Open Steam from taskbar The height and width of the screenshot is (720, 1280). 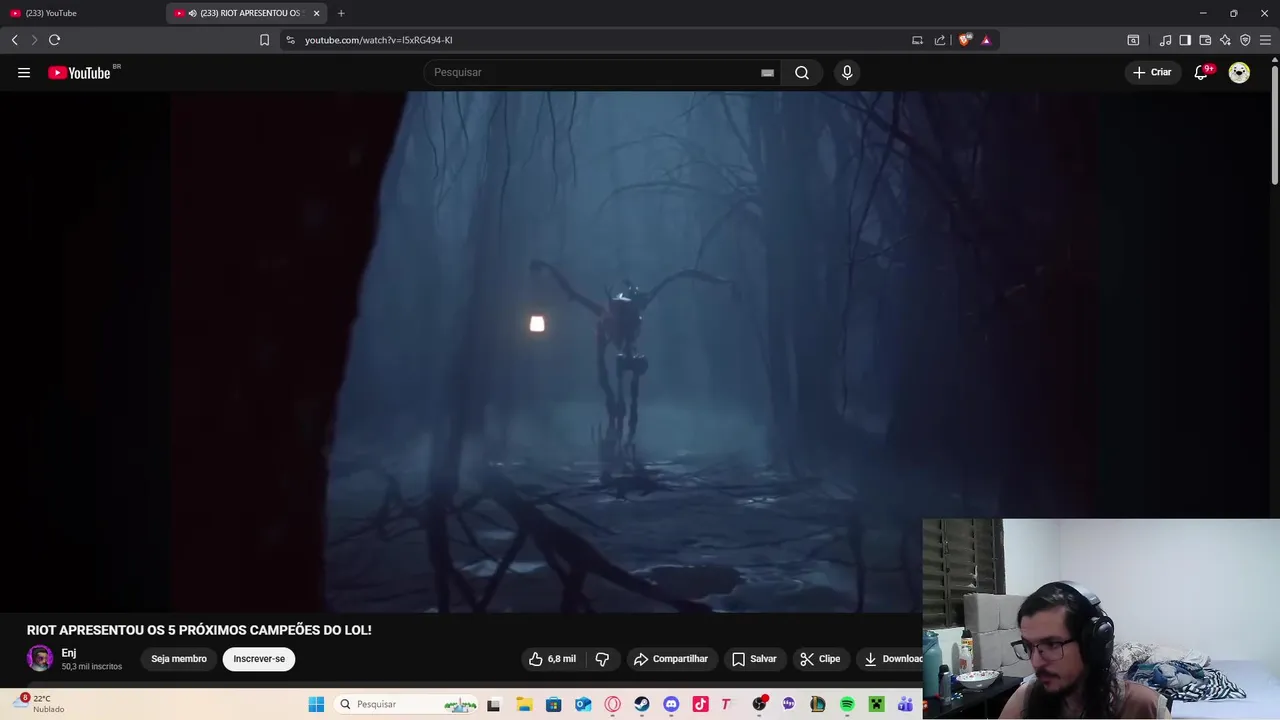641,704
